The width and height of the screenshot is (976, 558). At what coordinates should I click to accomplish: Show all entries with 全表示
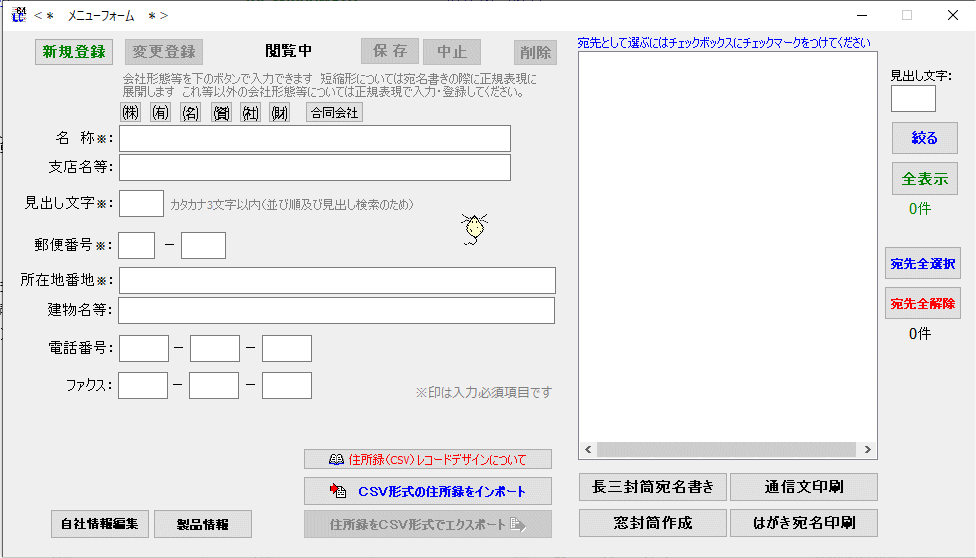tap(924, 179)
